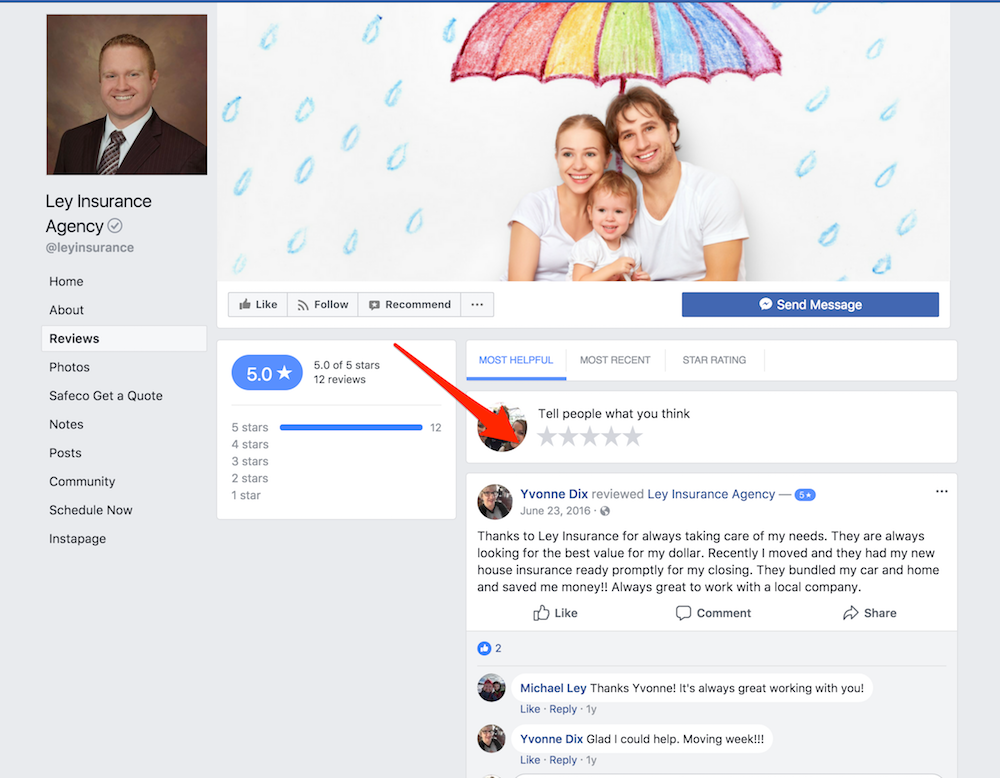Open Instapage in the sidebar
The height and width of the screenshot is (778, 1000).
(x=78, y=539)
